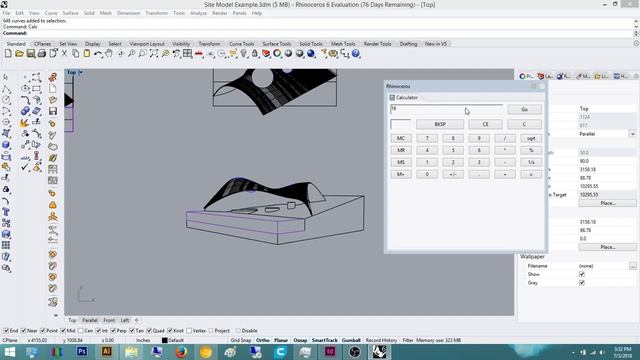Click the Explode icon in left sidebar
The width and height of the screenshot is (640, 360).
click(x=25, y=123)
